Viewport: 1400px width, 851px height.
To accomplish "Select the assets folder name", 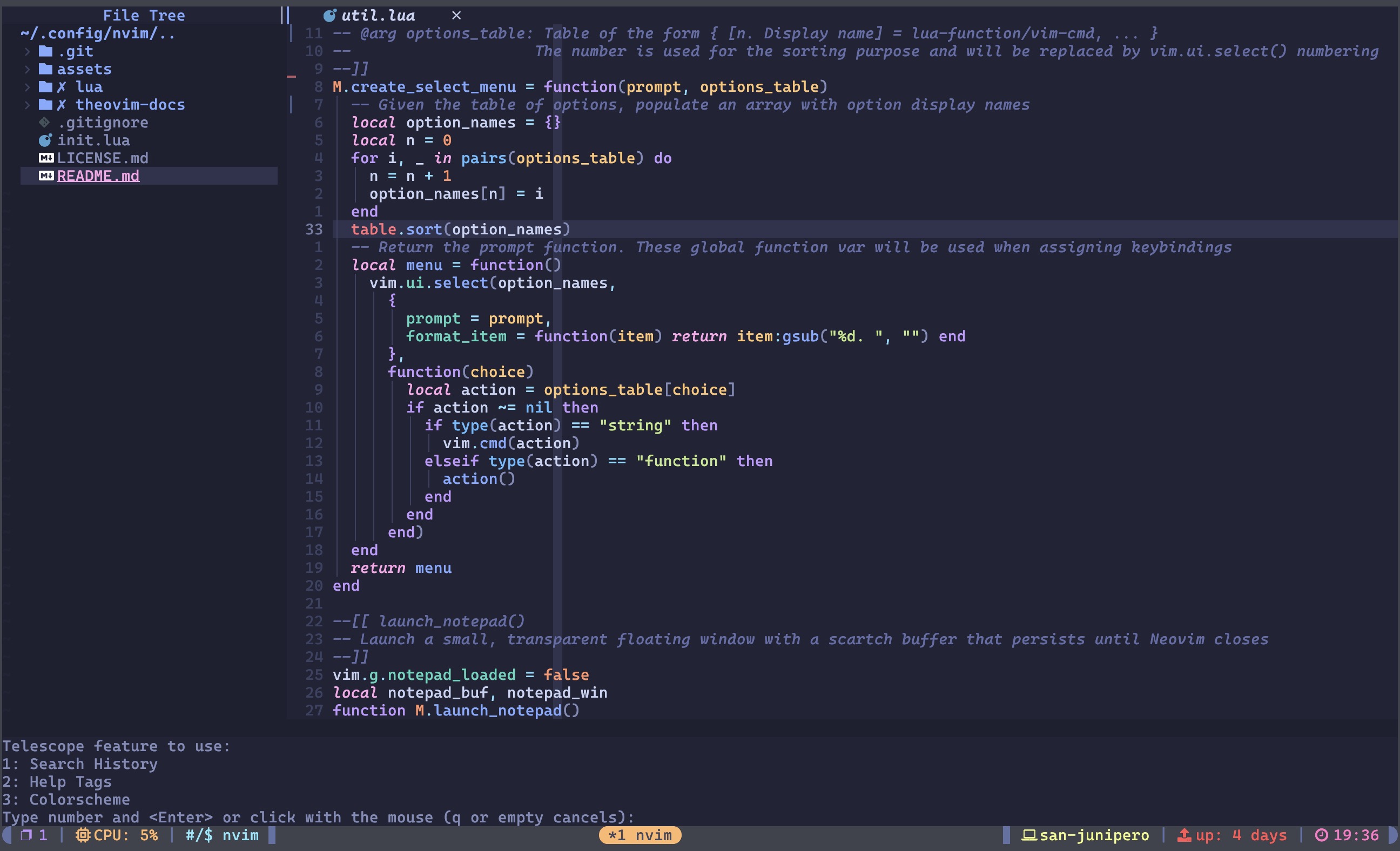I will click(84, 69).
